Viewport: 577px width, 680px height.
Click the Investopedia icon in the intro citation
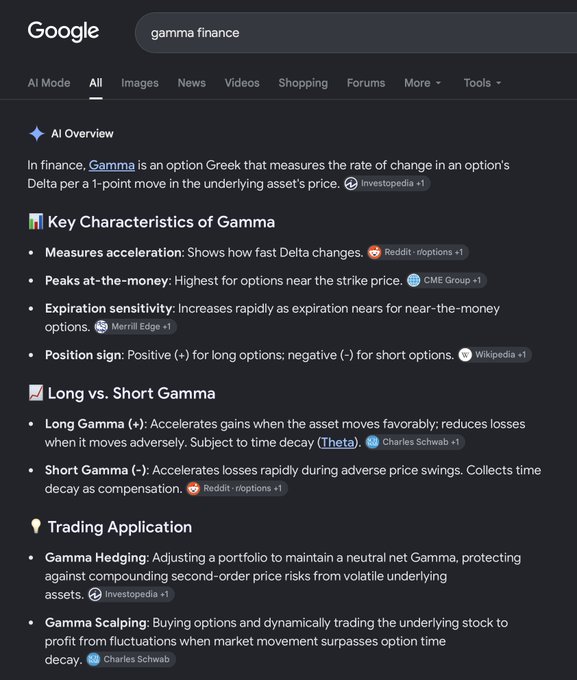(351, 183)
